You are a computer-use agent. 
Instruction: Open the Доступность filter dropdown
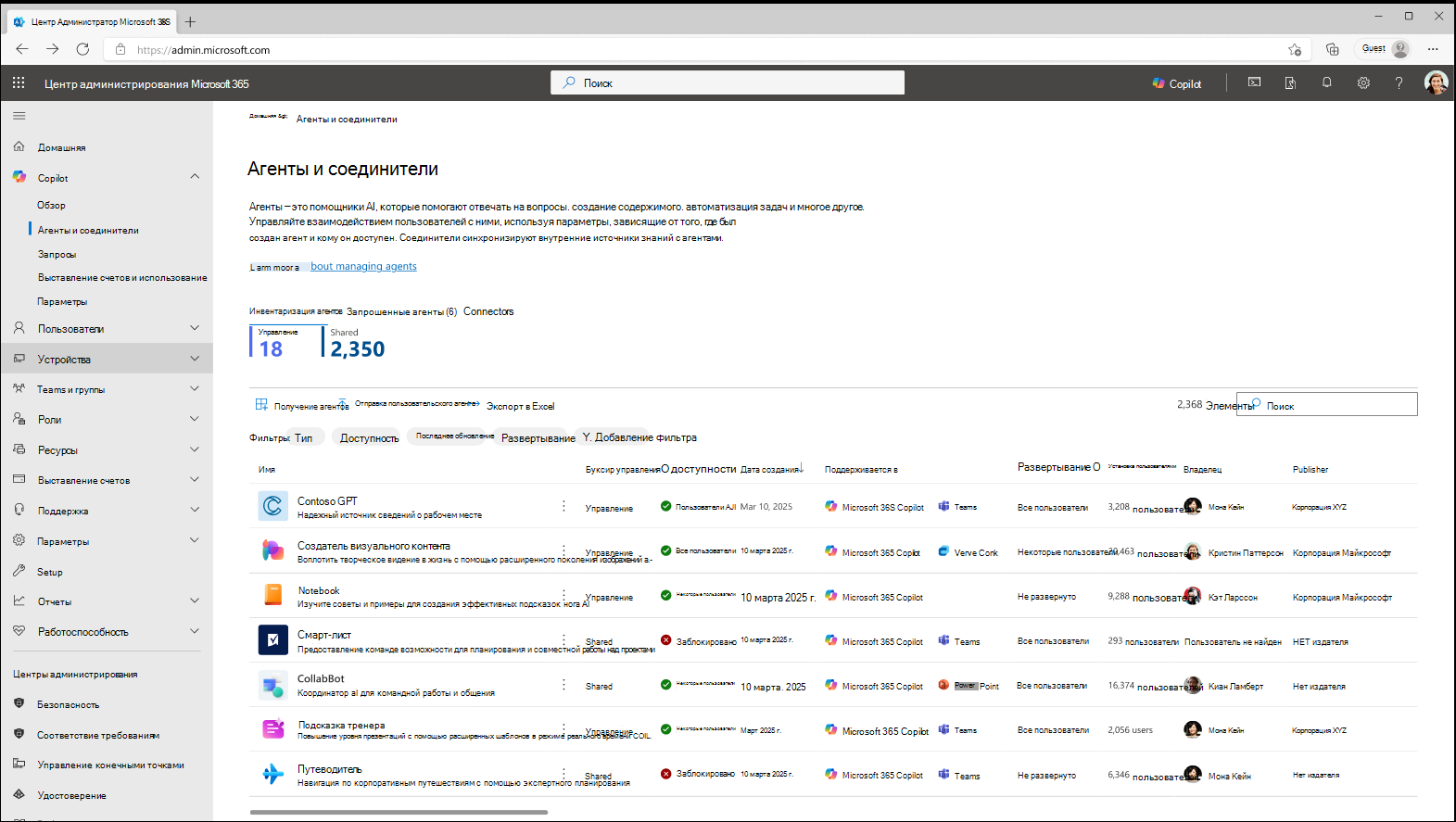(x=369, y=437)
